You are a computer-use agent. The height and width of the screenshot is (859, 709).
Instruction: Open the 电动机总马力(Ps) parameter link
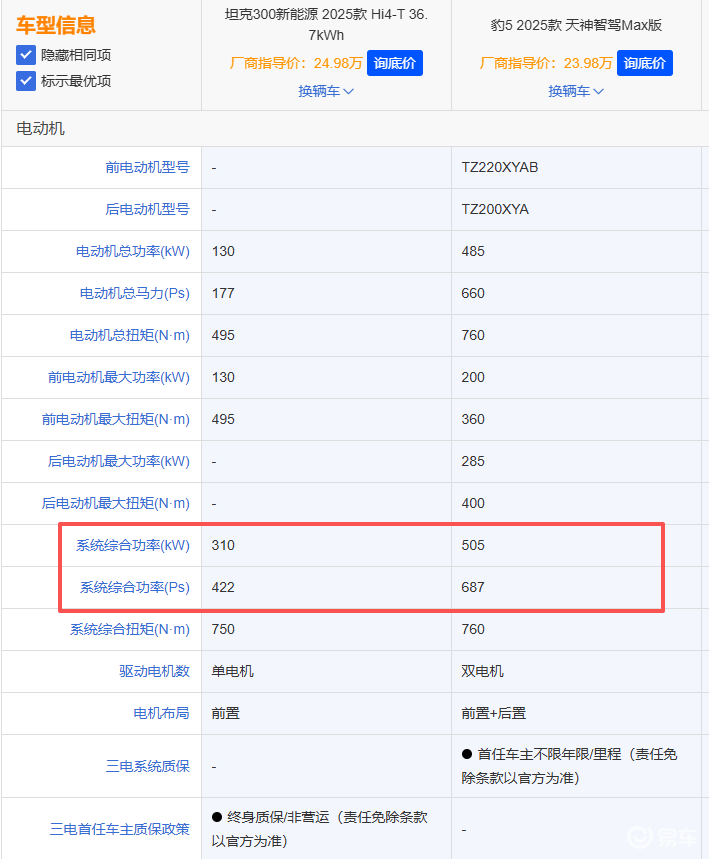click(135, 293)
